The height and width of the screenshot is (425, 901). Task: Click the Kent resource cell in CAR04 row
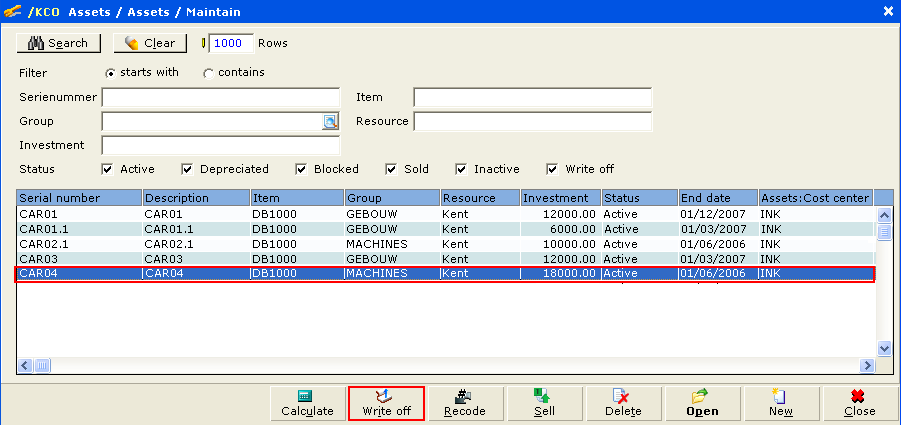point(480,273)
